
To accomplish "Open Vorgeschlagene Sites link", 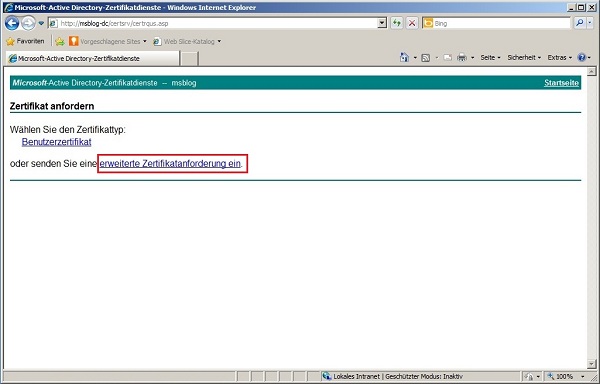I will coord(108,41).
